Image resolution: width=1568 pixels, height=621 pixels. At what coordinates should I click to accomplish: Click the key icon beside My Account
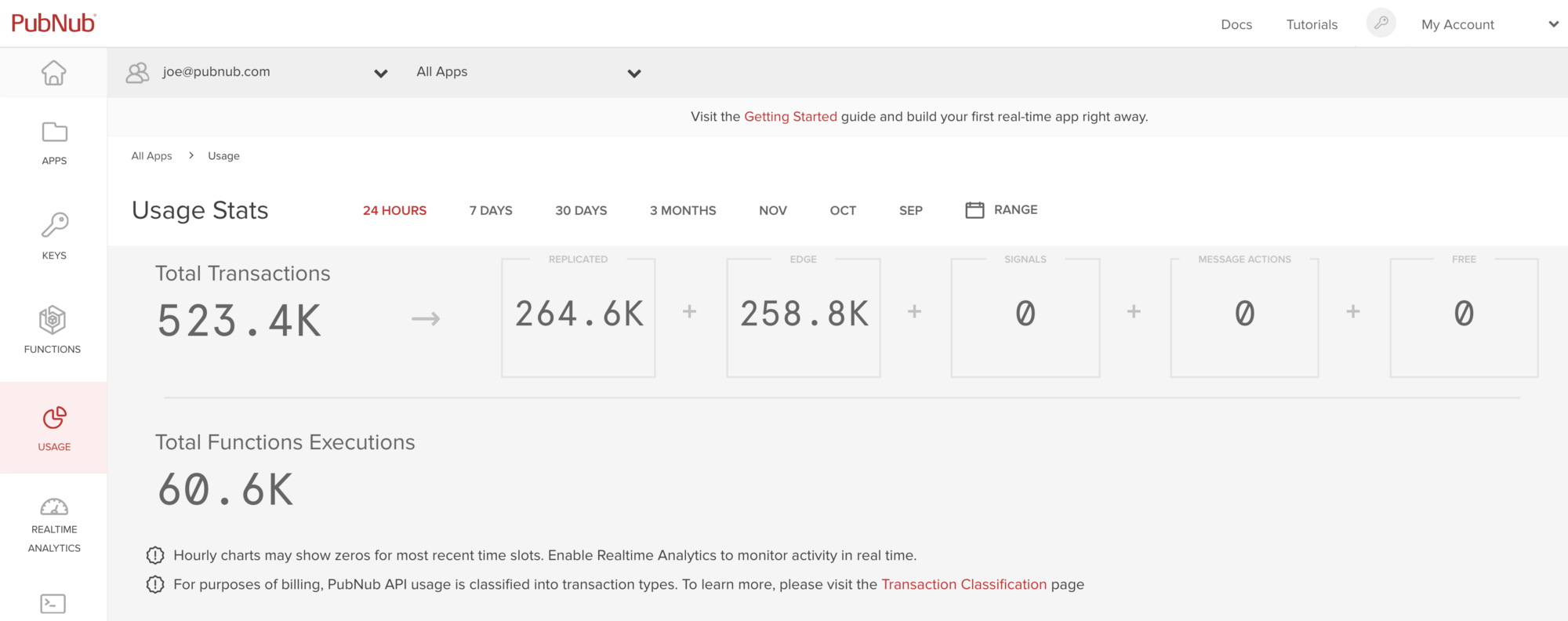point(1381,24)
